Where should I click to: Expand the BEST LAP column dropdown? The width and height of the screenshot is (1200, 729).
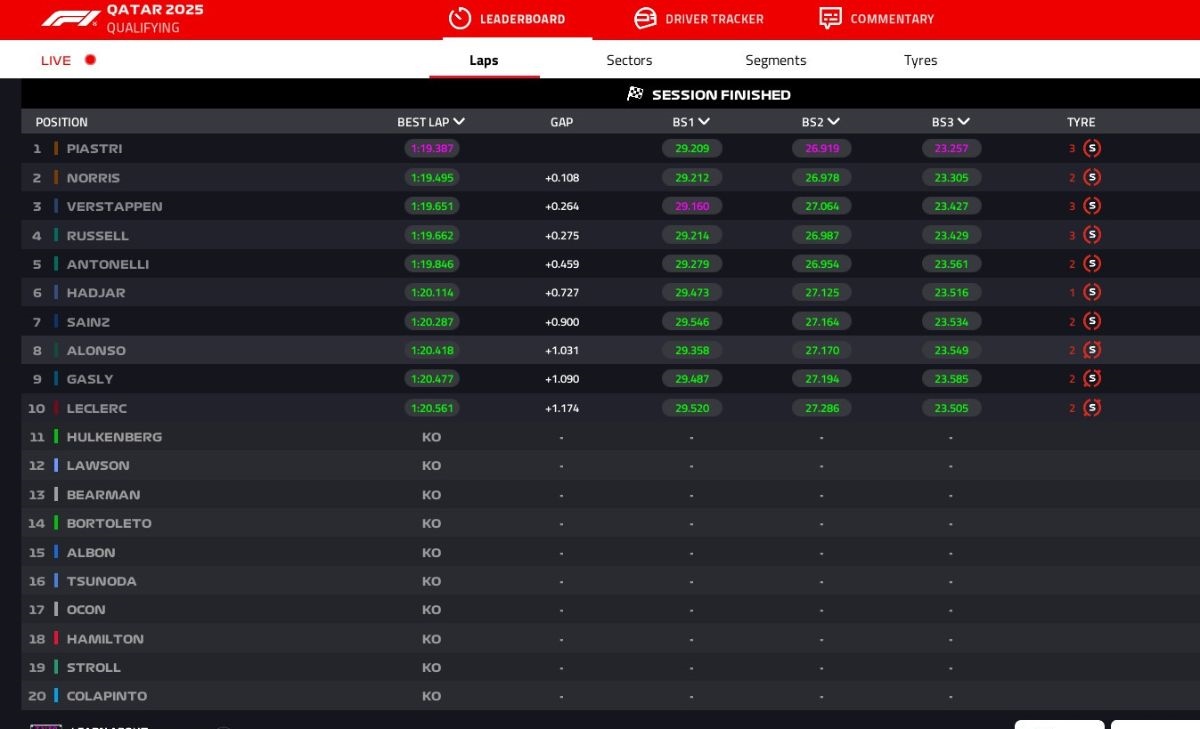click(459, 122)
